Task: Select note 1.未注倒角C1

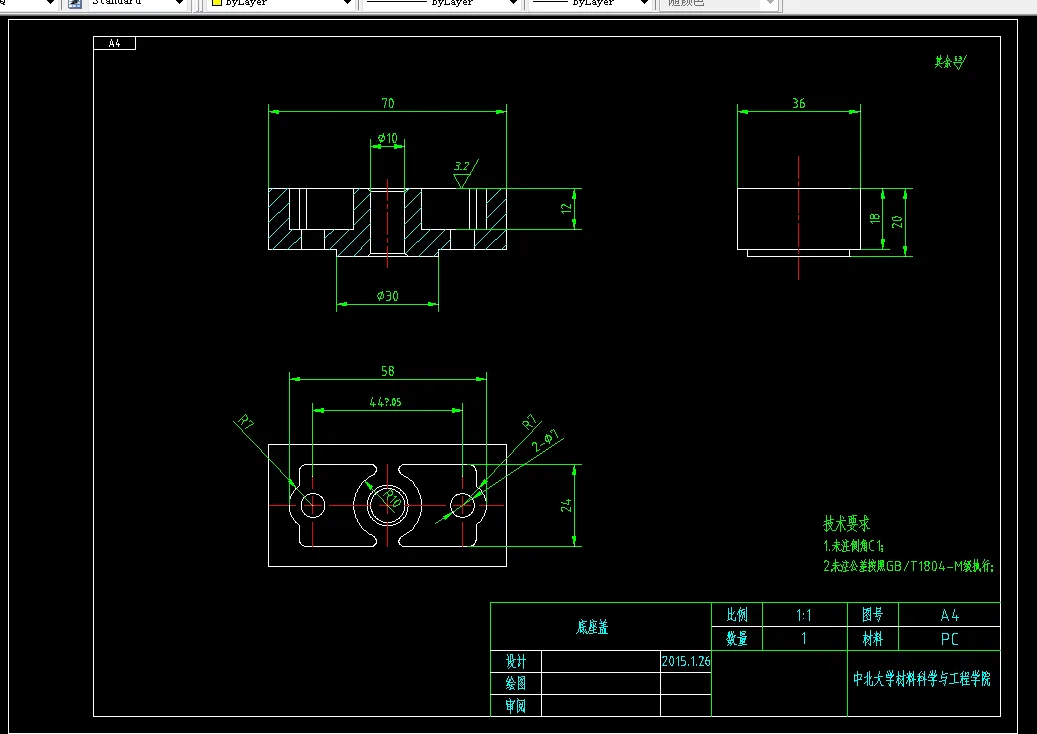Action: [854, 546]
